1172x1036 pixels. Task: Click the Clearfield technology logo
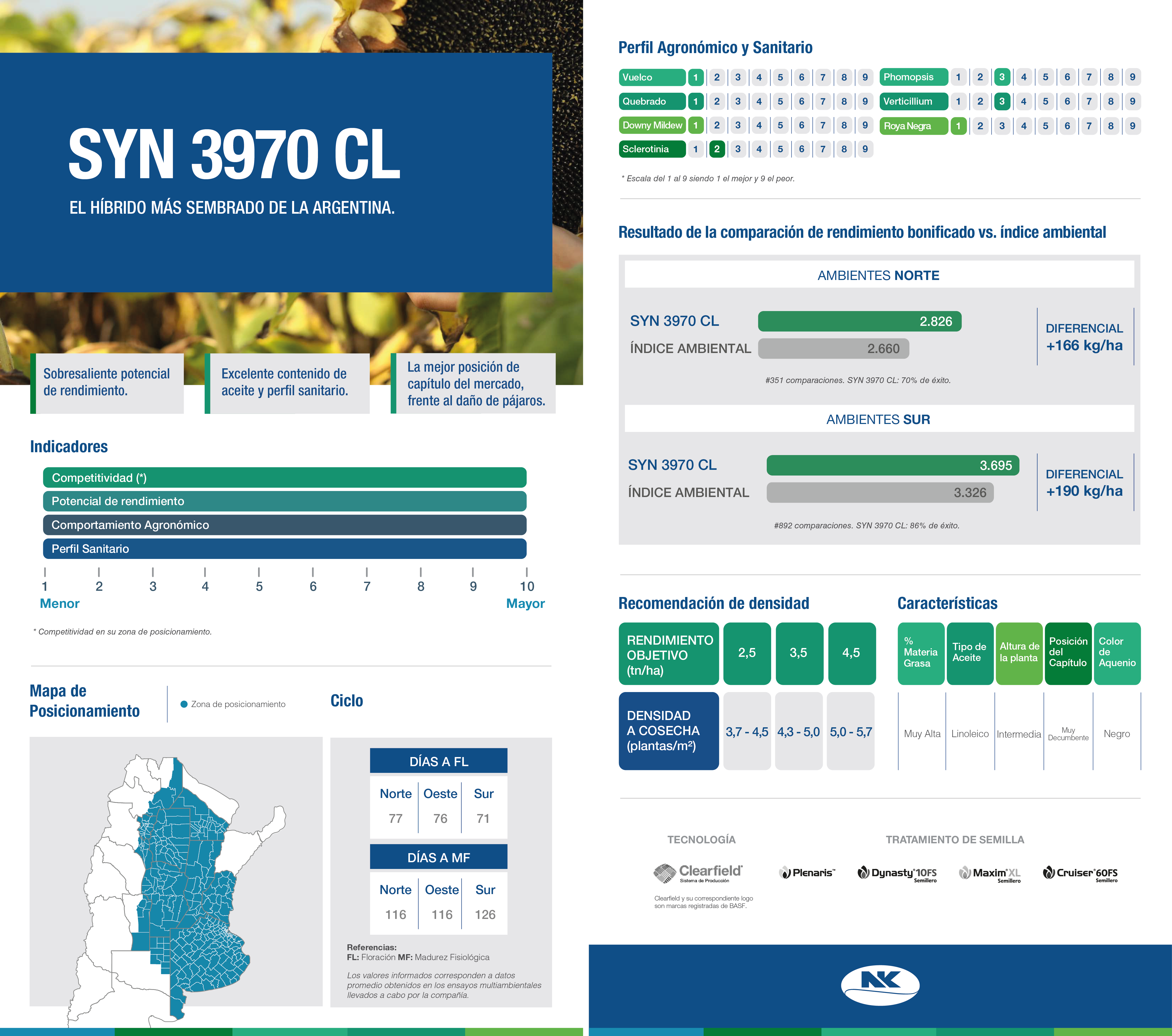(x=698, y=873)
